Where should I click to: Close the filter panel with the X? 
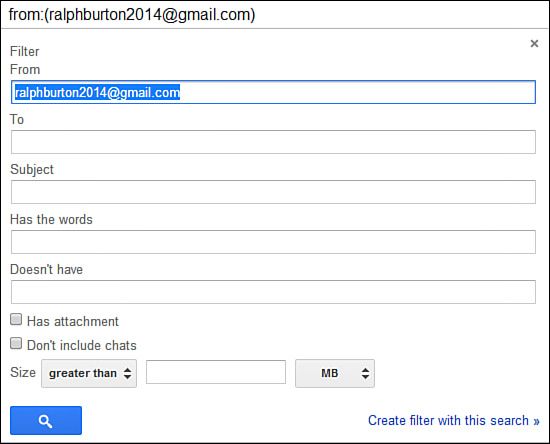(534, 43)
